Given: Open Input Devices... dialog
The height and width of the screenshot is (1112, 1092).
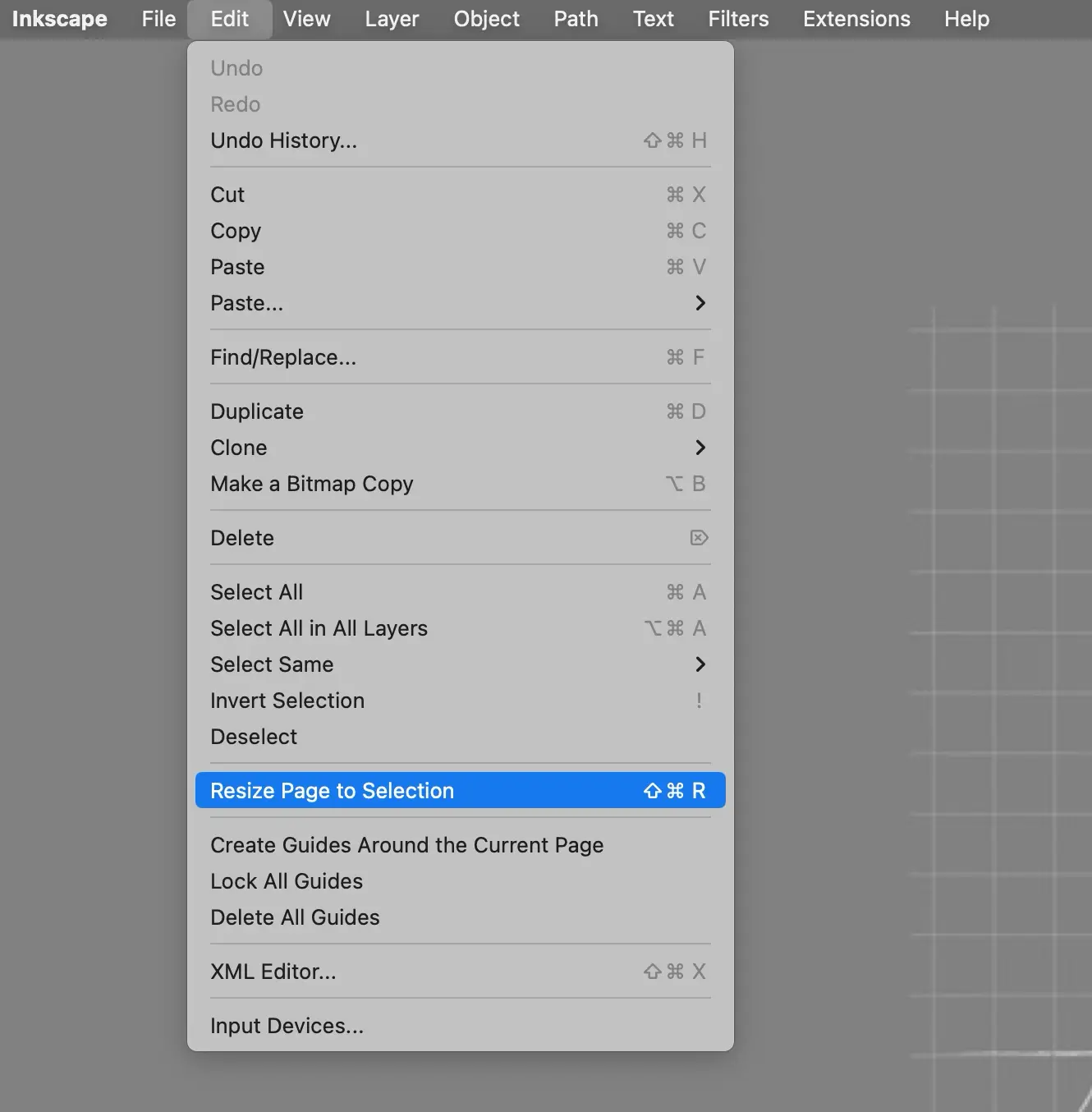Looking at the screenshot, I should pos(287,1026).
